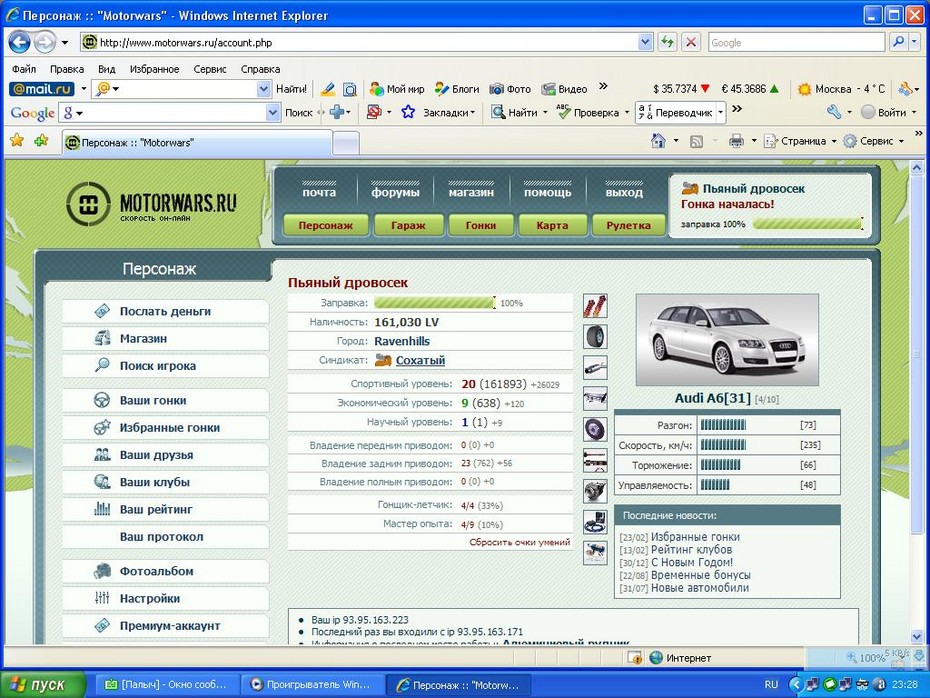This screenshot has width=930, height=698.
Task: Click the Audi A6 car thumbnail
Action: point(727,340)
